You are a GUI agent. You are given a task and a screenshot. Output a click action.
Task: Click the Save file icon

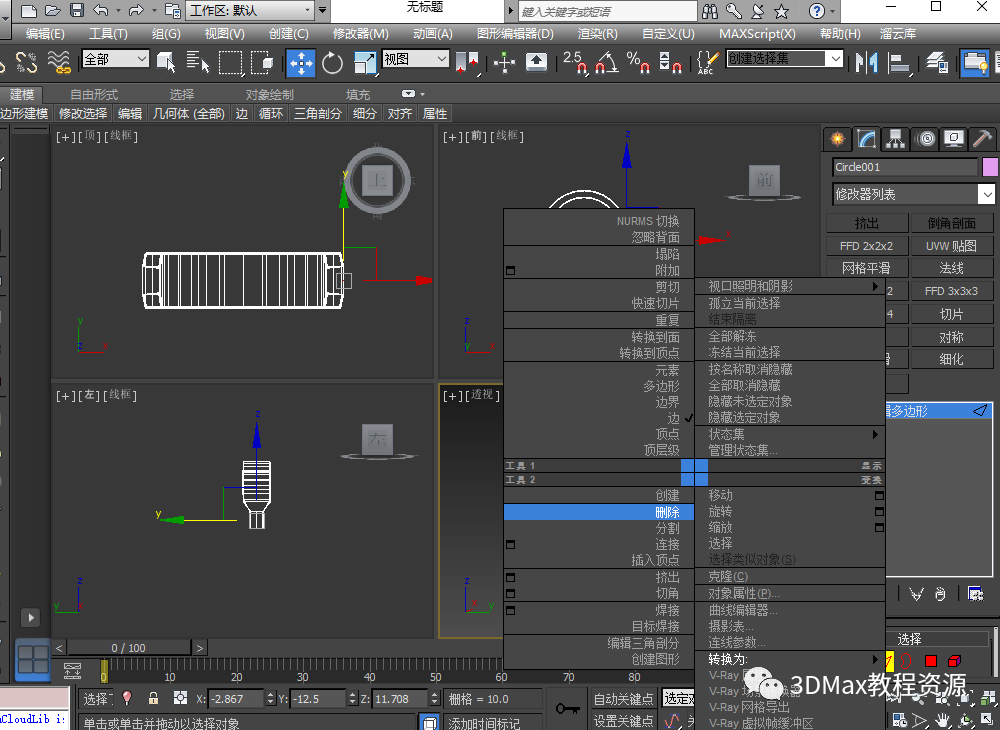point(75,11)
